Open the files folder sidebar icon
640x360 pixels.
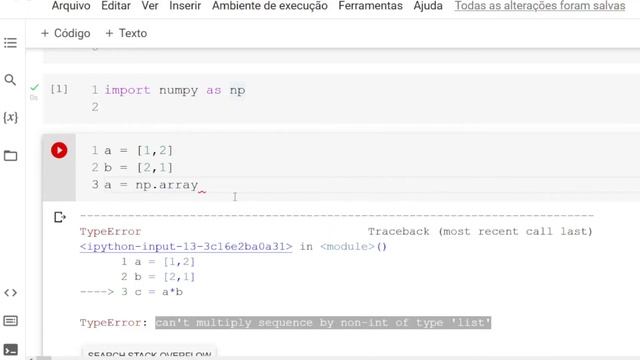click(x=10, y=156)
